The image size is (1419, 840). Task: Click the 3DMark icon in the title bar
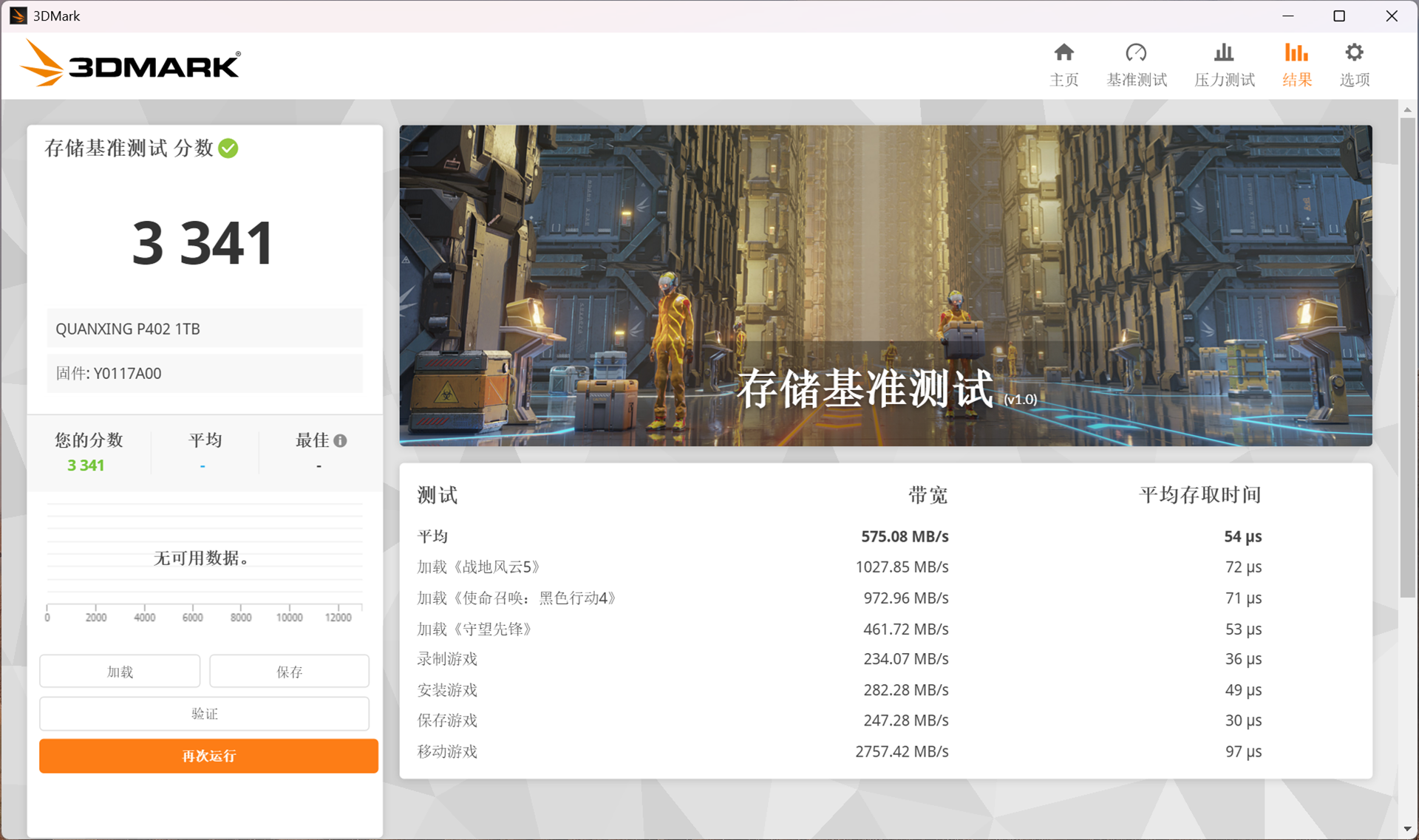(18, 15)
